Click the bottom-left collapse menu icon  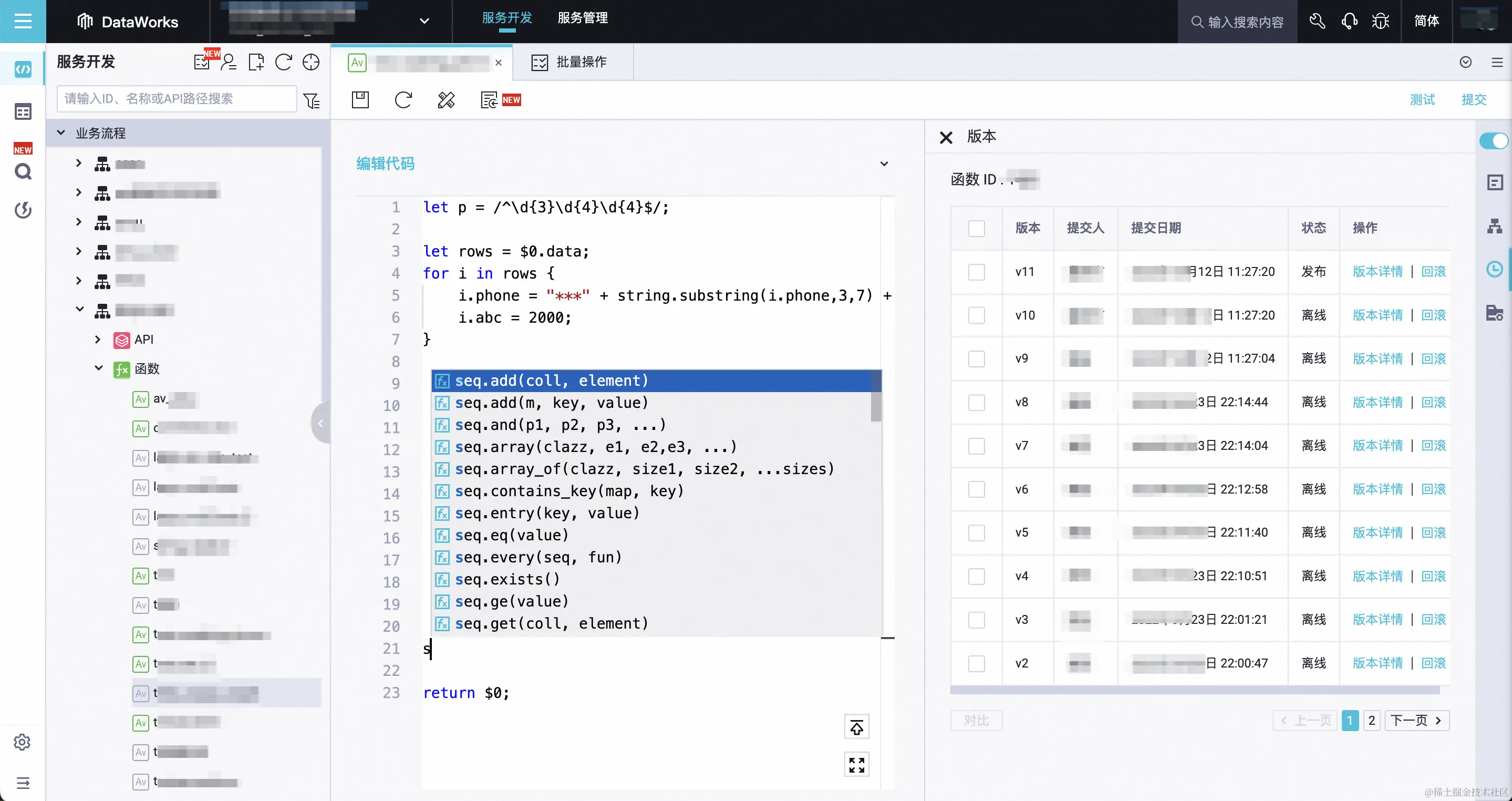[x=23, y=783]
